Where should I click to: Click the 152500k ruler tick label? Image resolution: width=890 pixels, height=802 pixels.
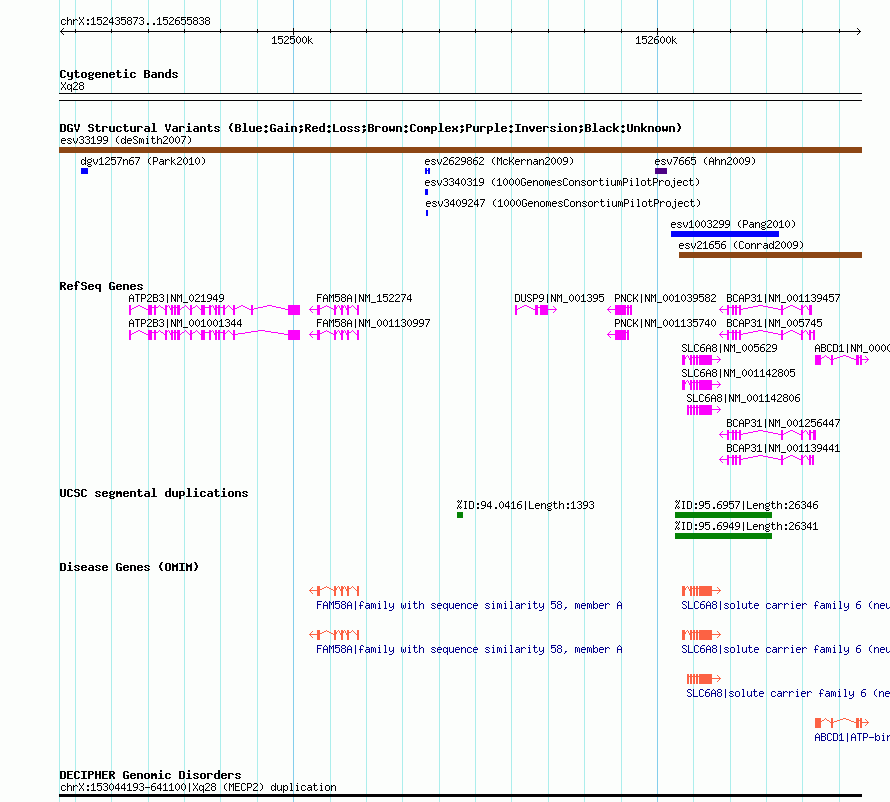[x=292, y=40]
